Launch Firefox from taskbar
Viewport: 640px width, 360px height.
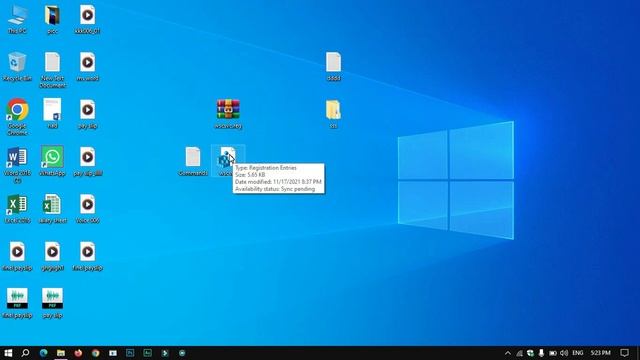[x=78, y=353]
